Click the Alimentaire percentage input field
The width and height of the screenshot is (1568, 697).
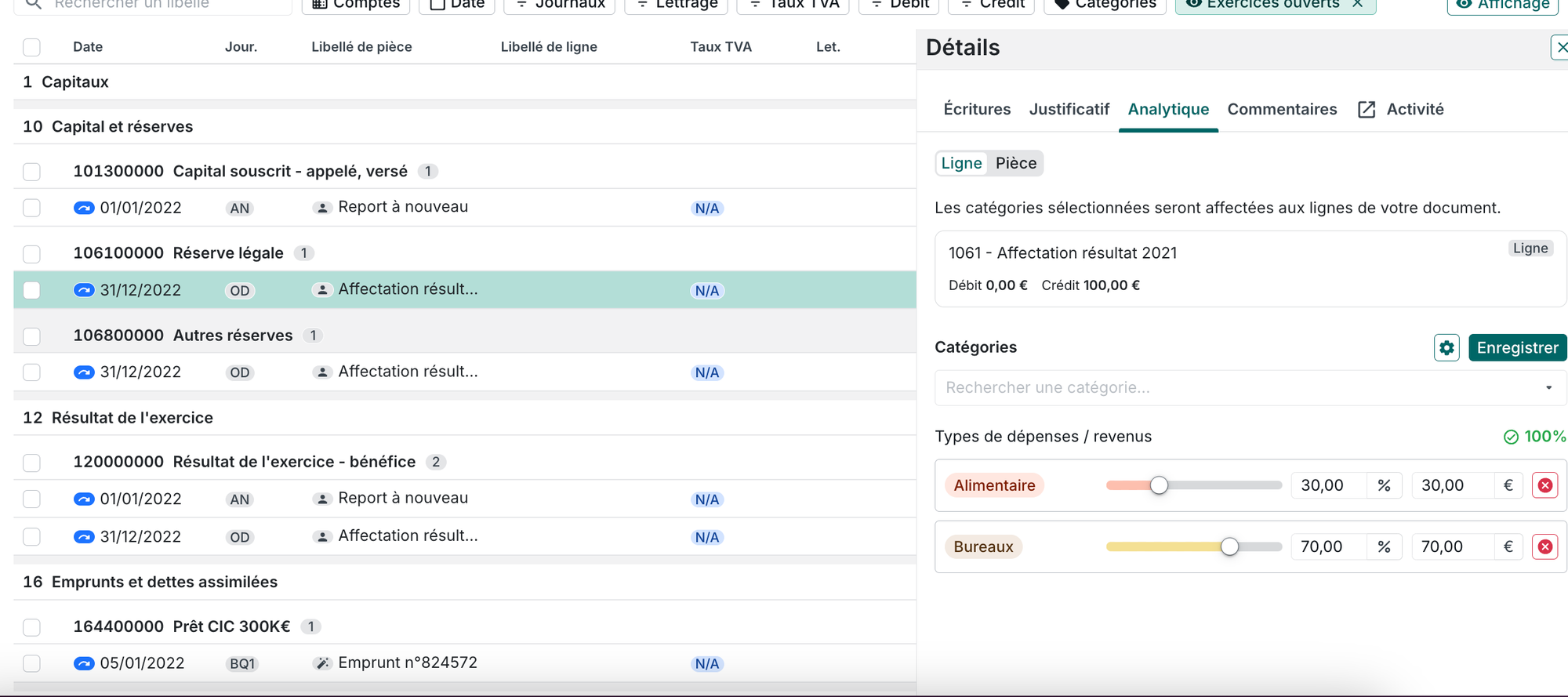pos(1328,485)
